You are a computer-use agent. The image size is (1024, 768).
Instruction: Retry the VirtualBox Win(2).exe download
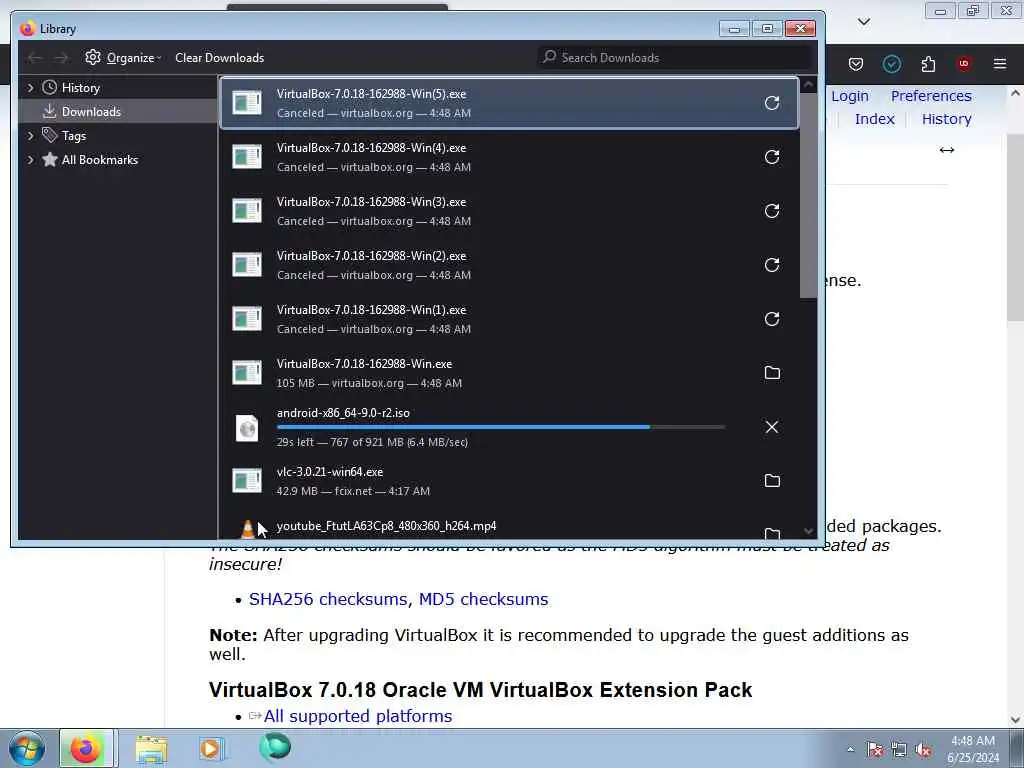(x=772, y=264)
